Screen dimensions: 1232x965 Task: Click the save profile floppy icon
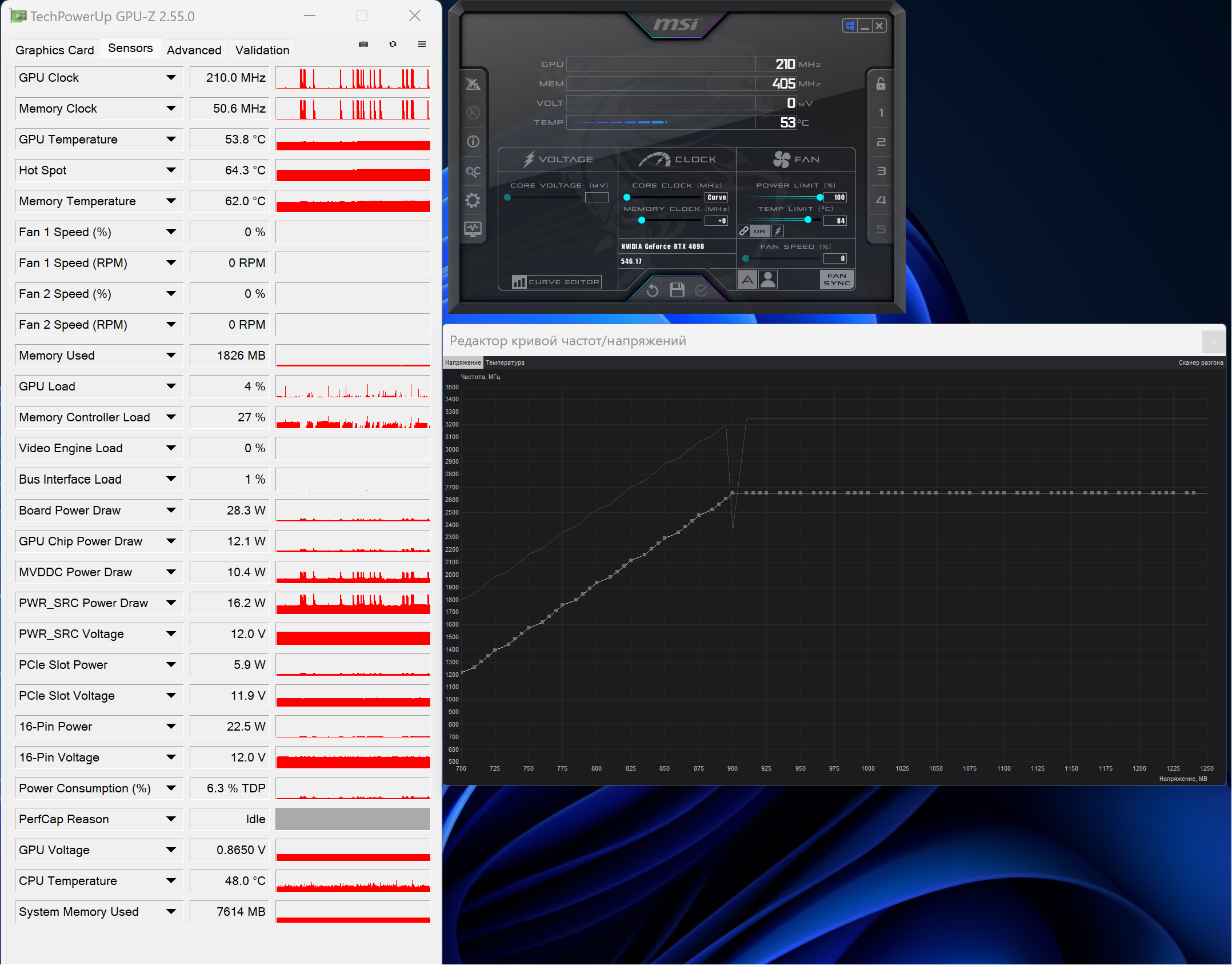click(677, 290)
